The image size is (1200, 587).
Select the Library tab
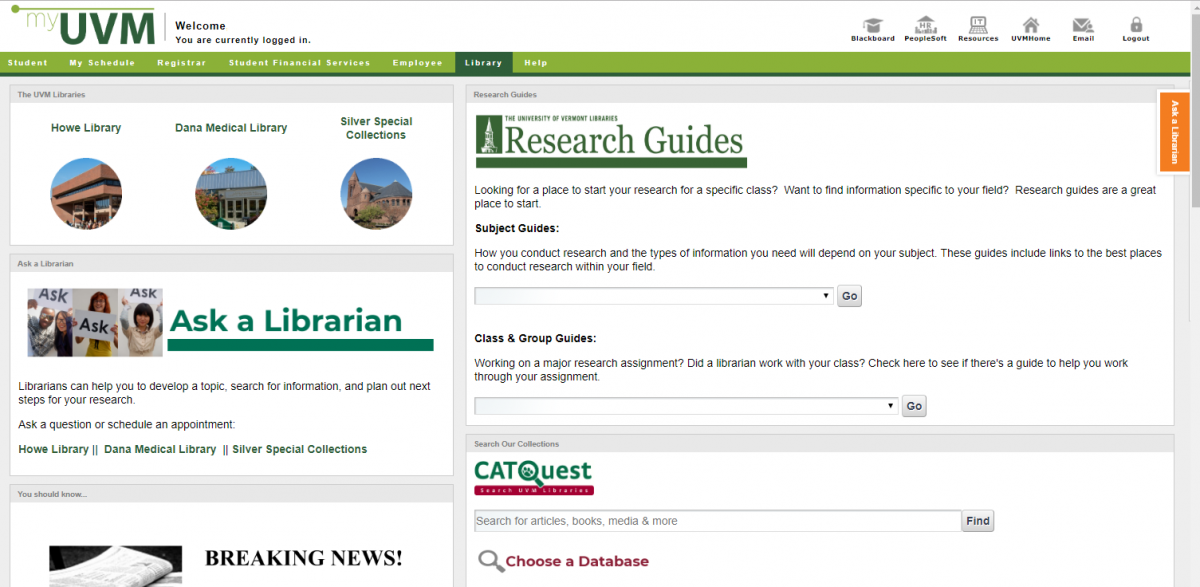click(x=483, y=63)
